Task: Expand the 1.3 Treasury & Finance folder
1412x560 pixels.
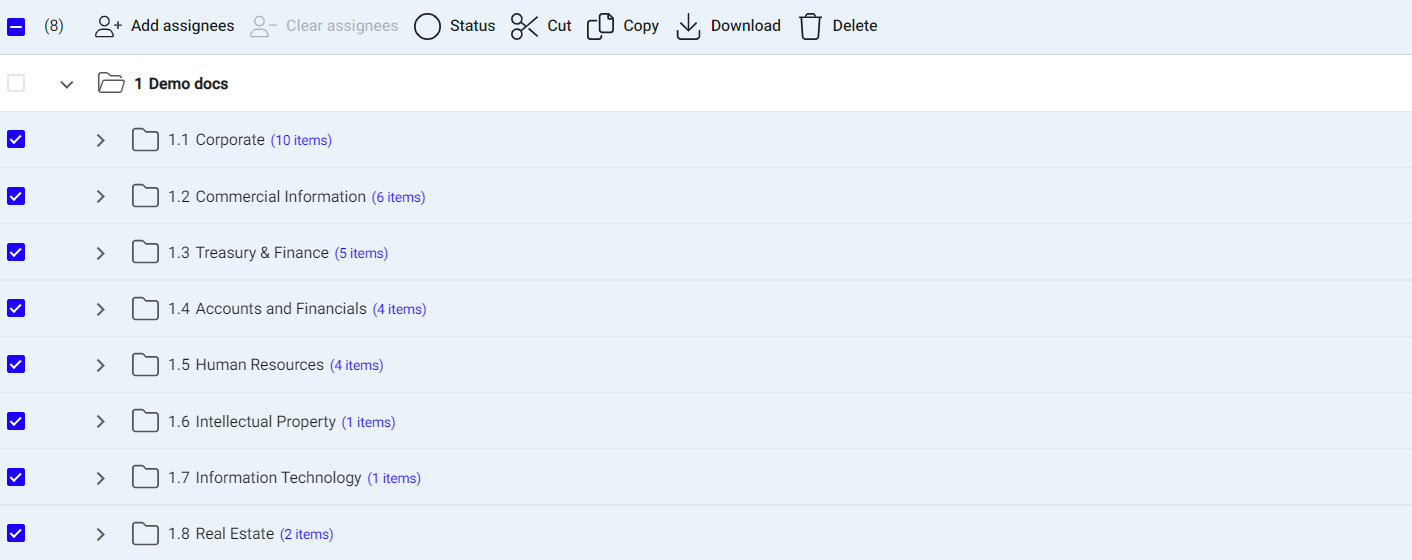Action: (x=100, y=253)
